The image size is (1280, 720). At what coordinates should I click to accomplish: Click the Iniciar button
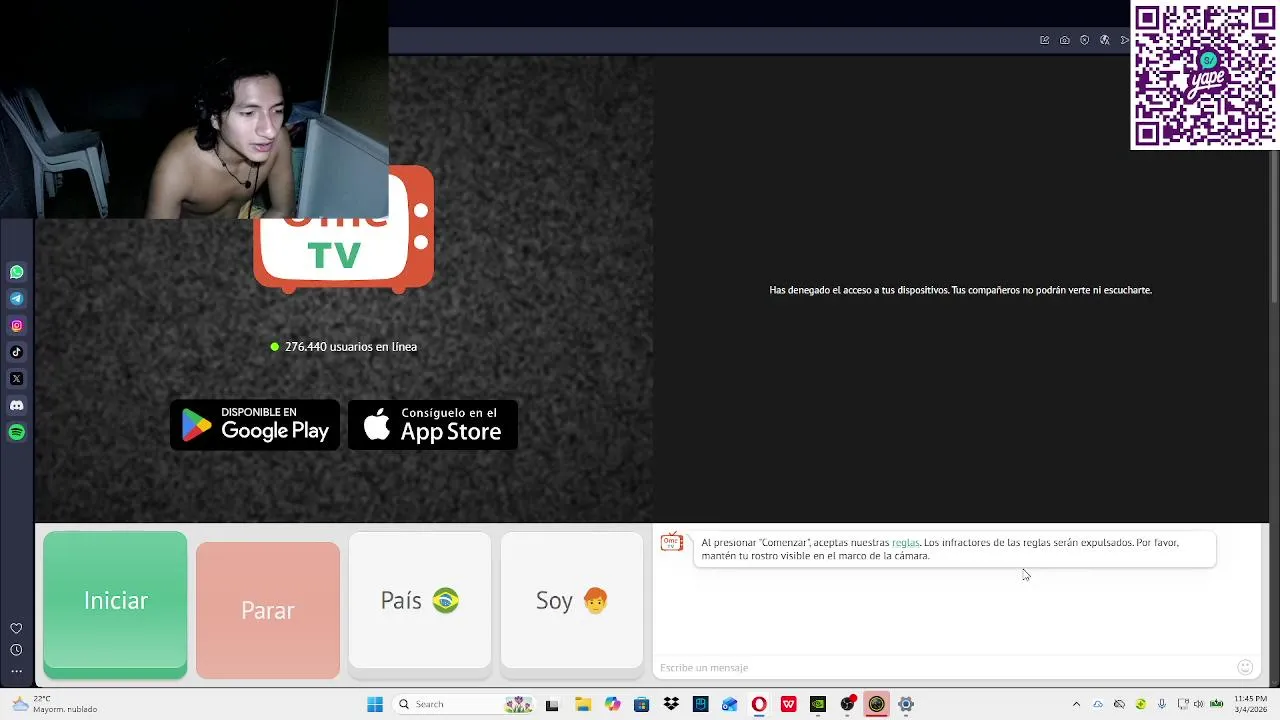115,605
